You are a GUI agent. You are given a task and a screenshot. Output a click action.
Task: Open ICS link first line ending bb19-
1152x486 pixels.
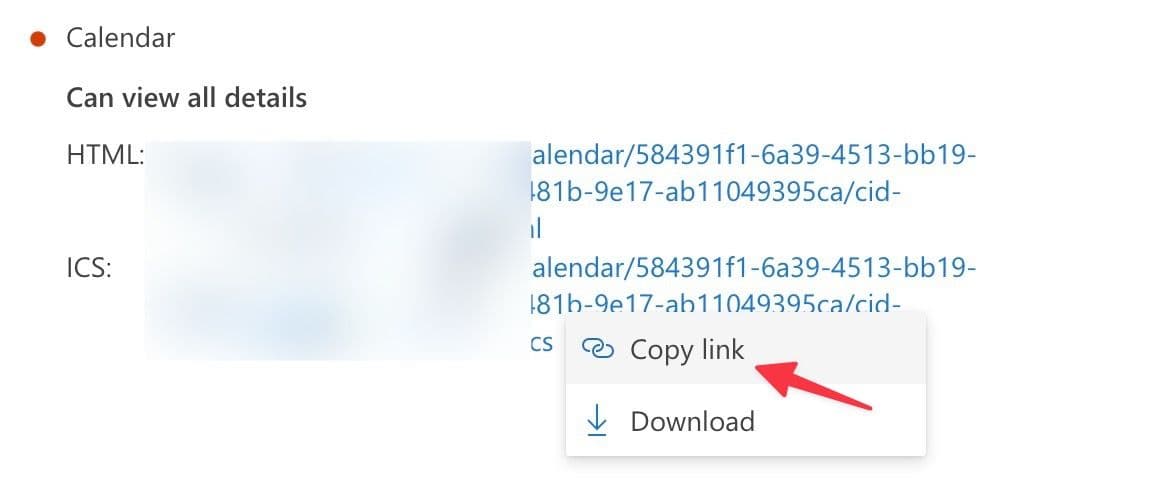pyautogui.click(x=753, y=268)
